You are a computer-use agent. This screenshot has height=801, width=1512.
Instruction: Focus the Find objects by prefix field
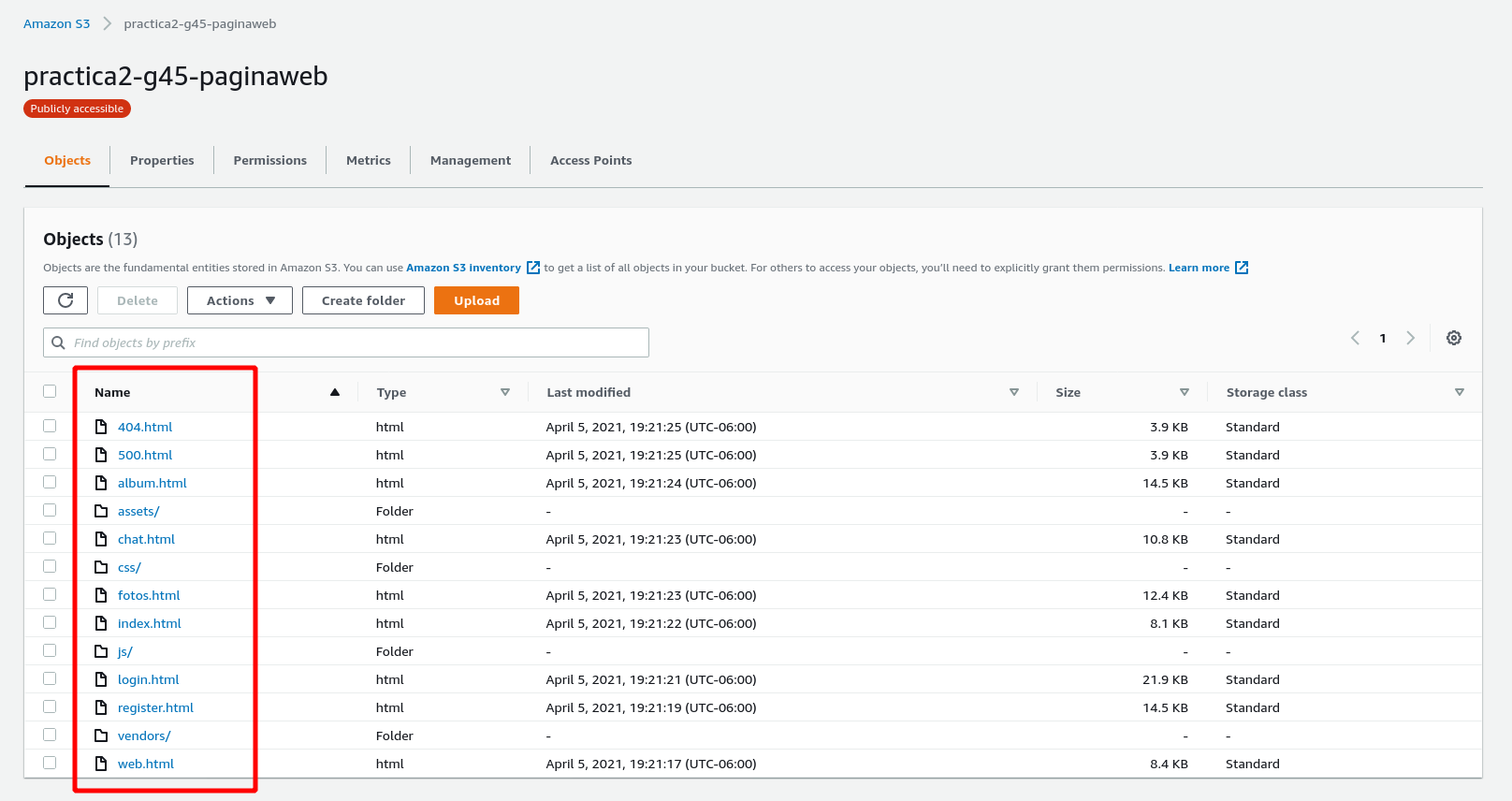[x=346, y=342]
